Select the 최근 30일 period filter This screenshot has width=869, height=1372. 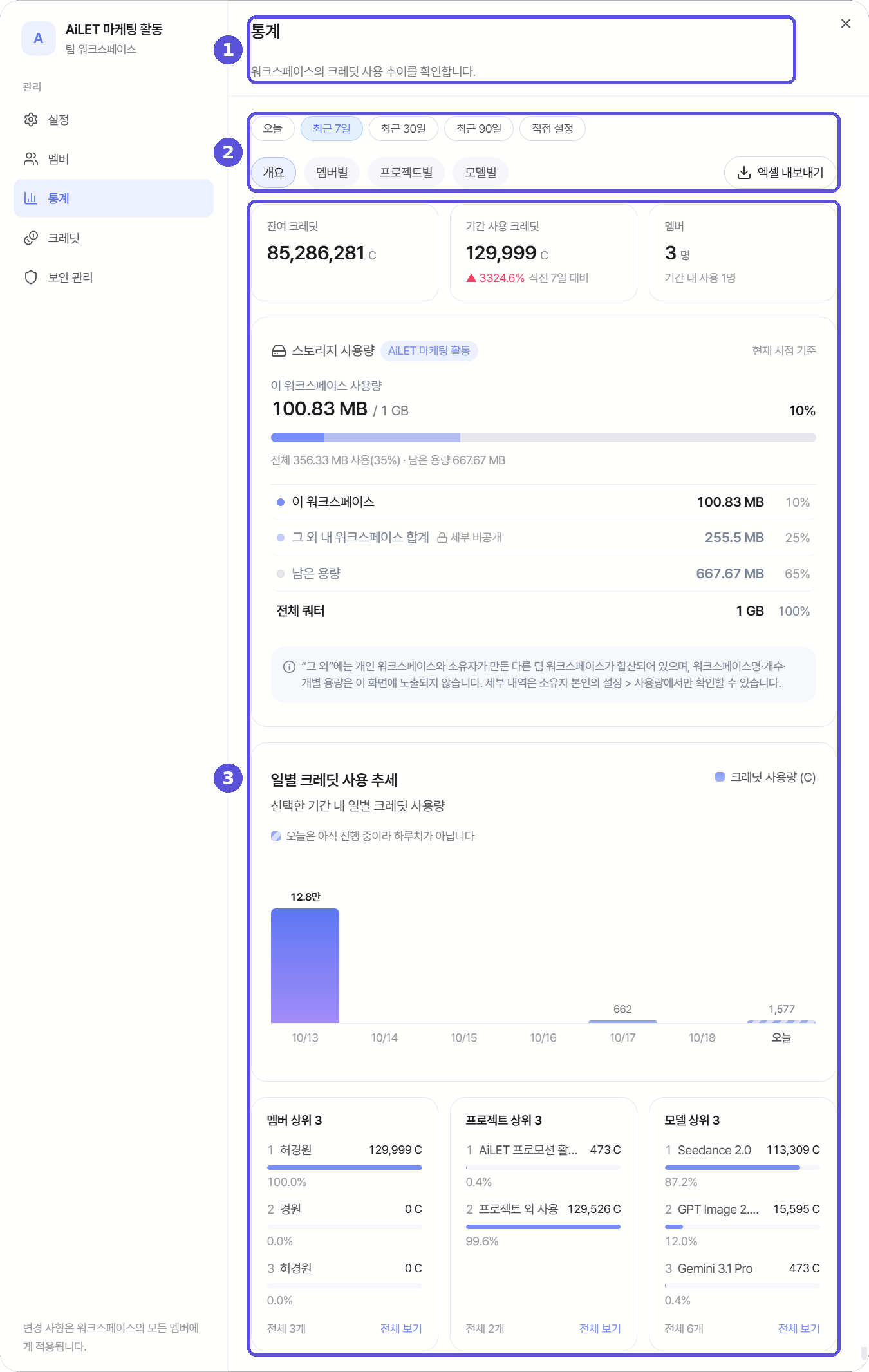[404, 129]
